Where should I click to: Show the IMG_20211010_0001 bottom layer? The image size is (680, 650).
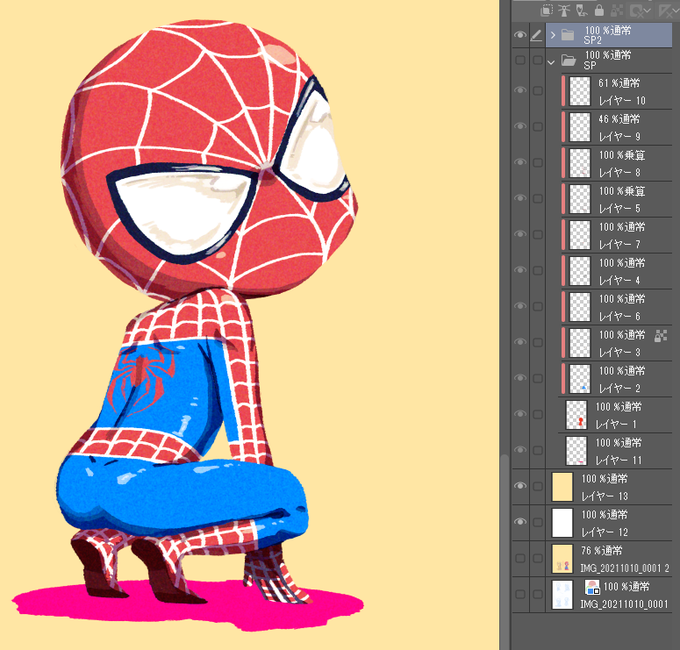(x=520, y=594)
